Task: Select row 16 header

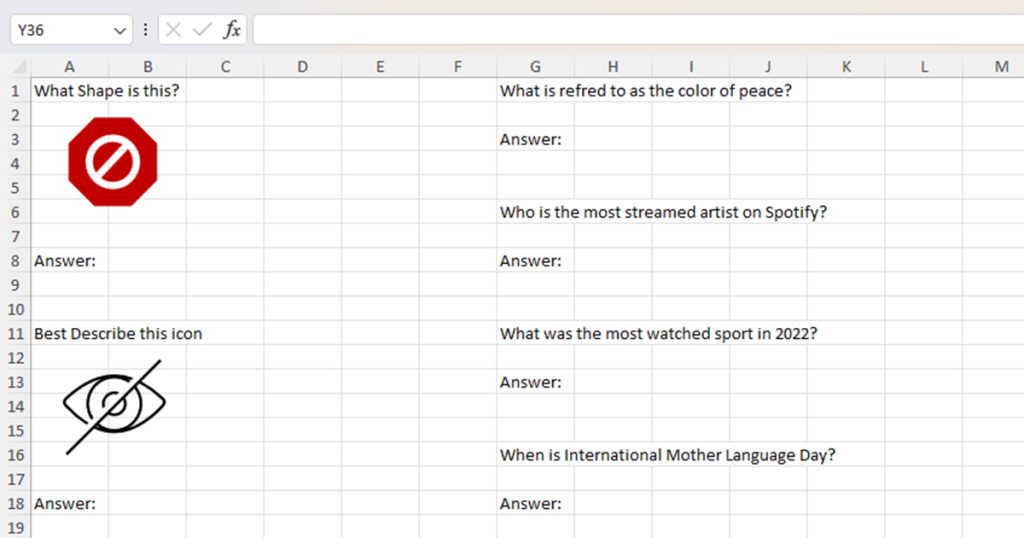Action: 15,455
